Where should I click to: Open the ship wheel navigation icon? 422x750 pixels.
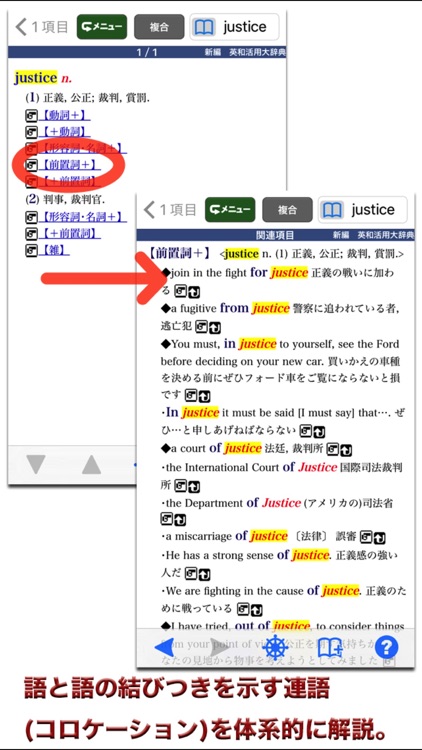(x=275, y=648)
